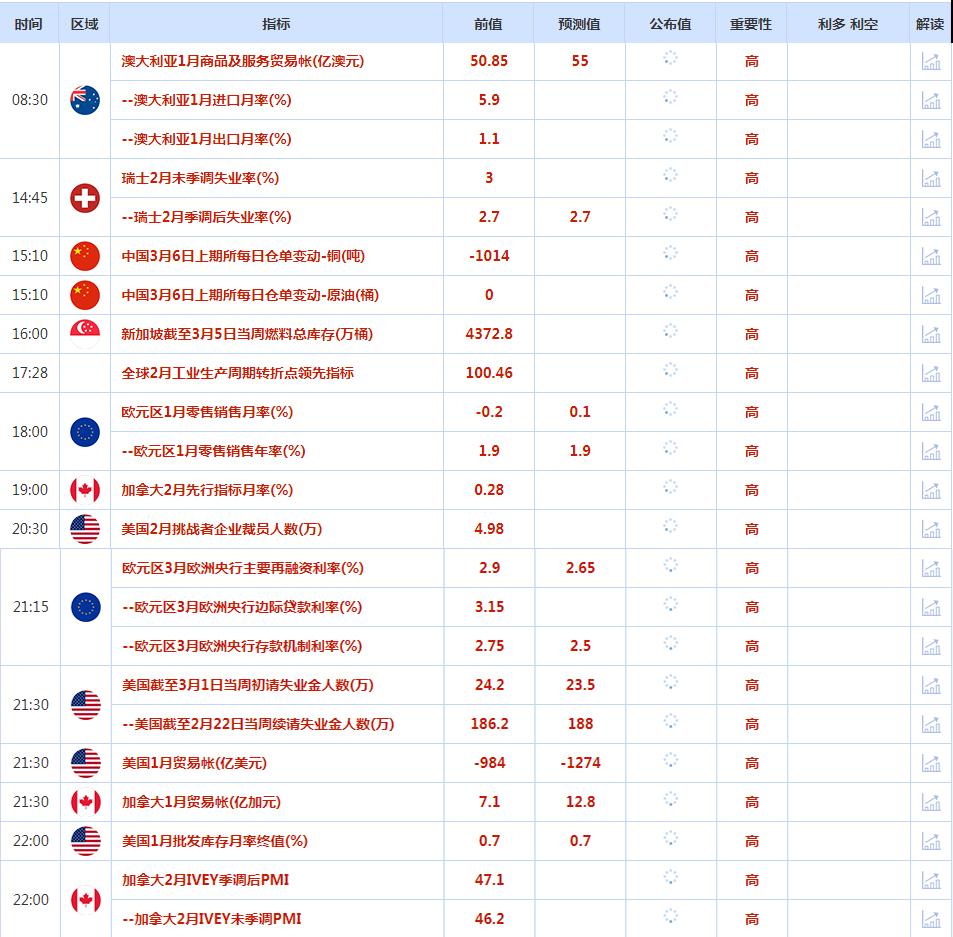The image size is (953, 937).
Task: Open chart icon for 瑞士2月未季调失业率 row
Action: tap(931, 177)
